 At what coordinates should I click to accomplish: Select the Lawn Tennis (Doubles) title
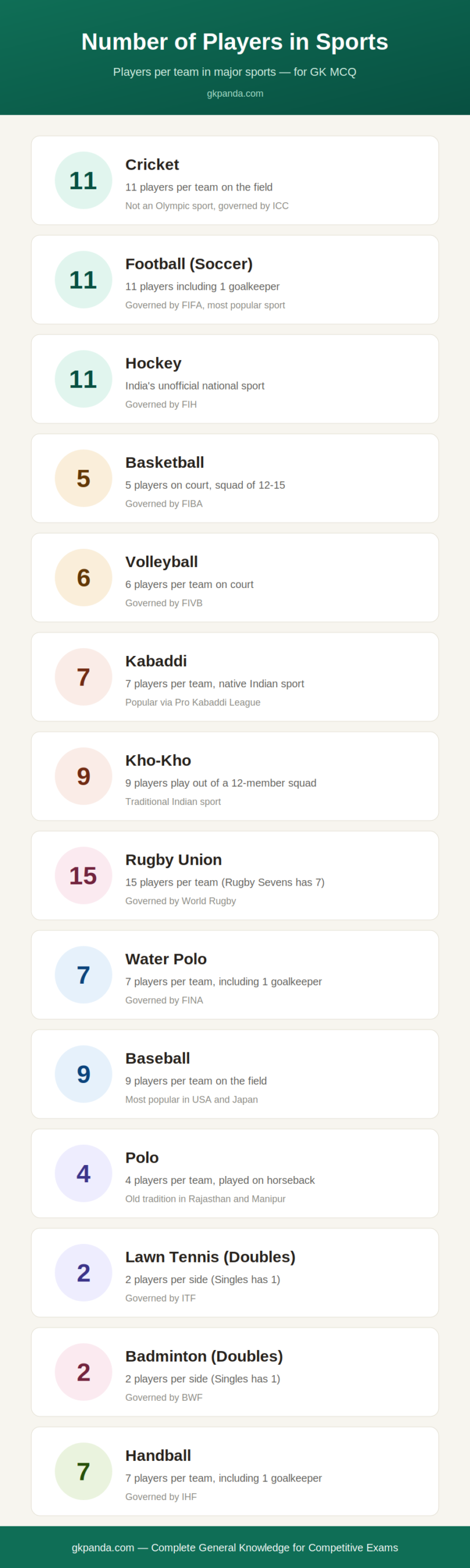(x=211, y=1256)
